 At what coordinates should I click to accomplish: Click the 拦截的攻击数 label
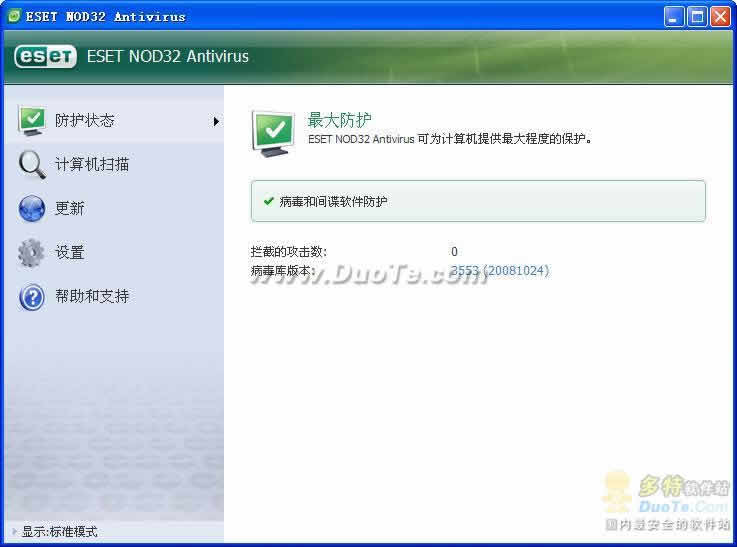tap(289, 252)
